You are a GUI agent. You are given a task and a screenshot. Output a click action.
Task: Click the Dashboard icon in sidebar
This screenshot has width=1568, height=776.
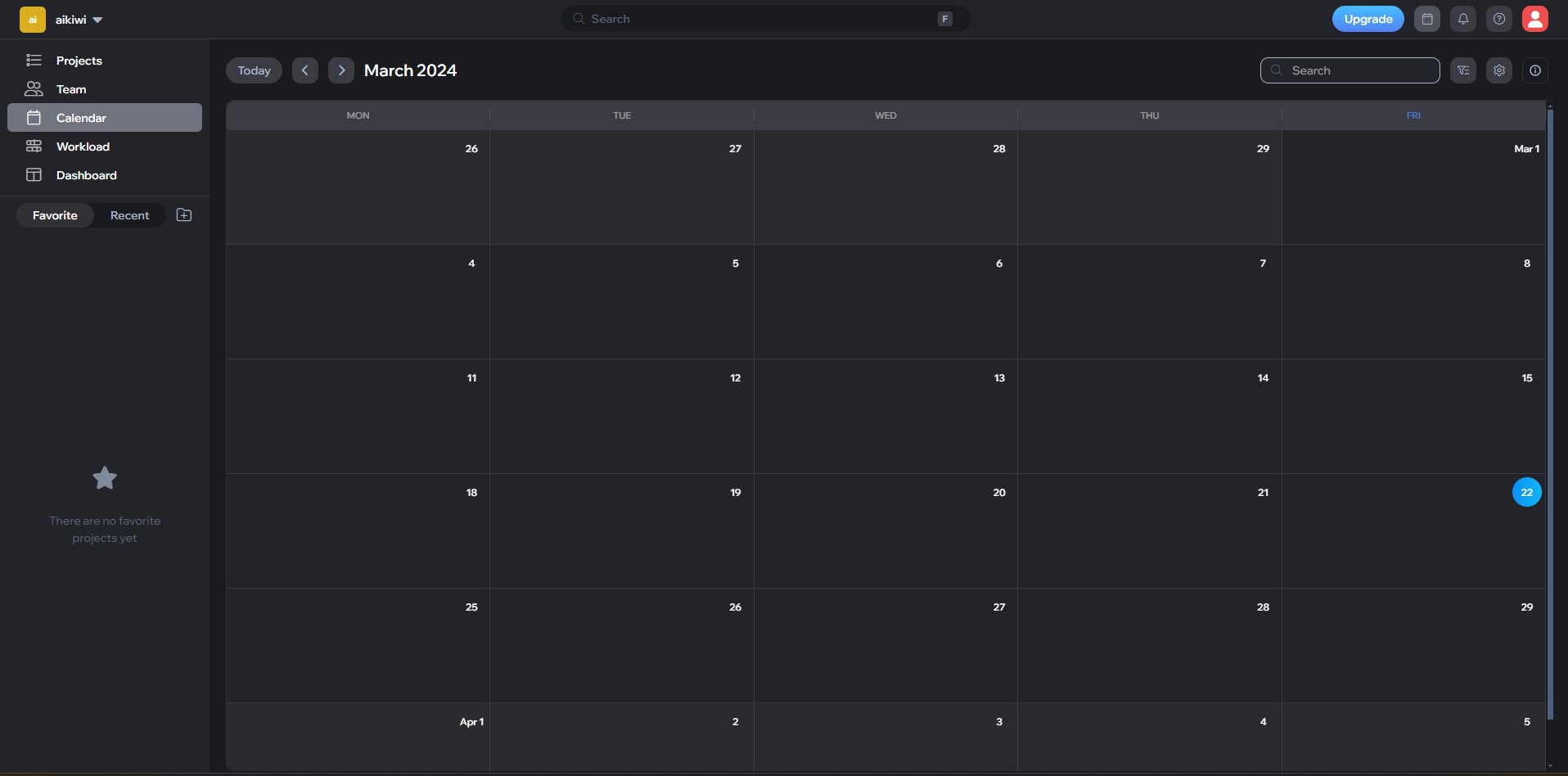tap(34, 175)
